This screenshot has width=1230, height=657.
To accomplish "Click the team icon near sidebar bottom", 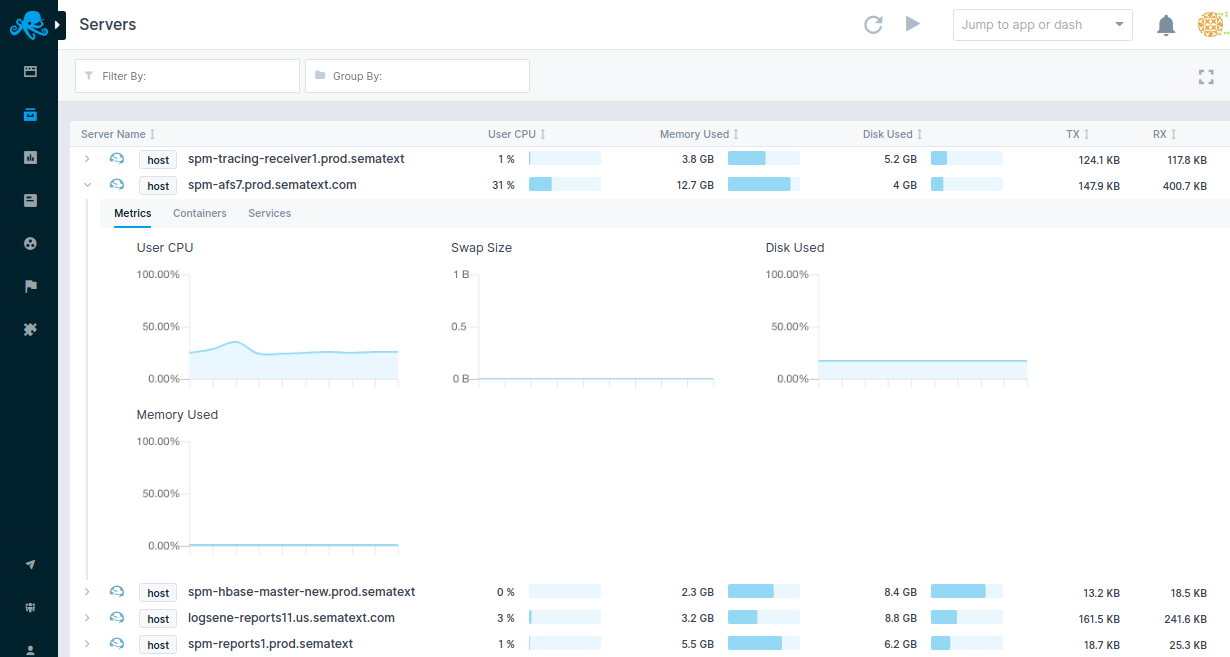I will click(30, 608).
